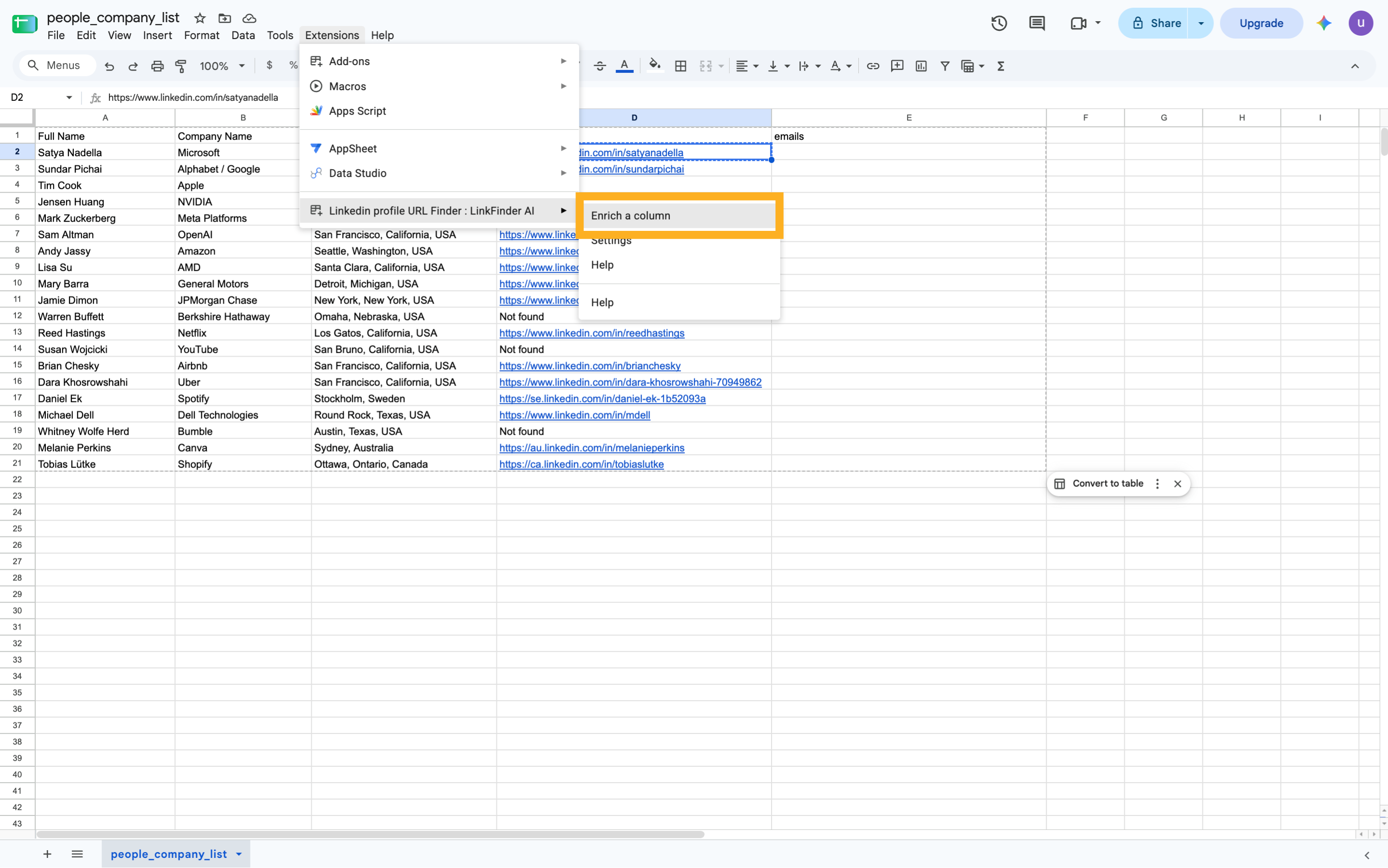
Task: Toggle strikethrough formatting
Action: (x=600, y=66)
